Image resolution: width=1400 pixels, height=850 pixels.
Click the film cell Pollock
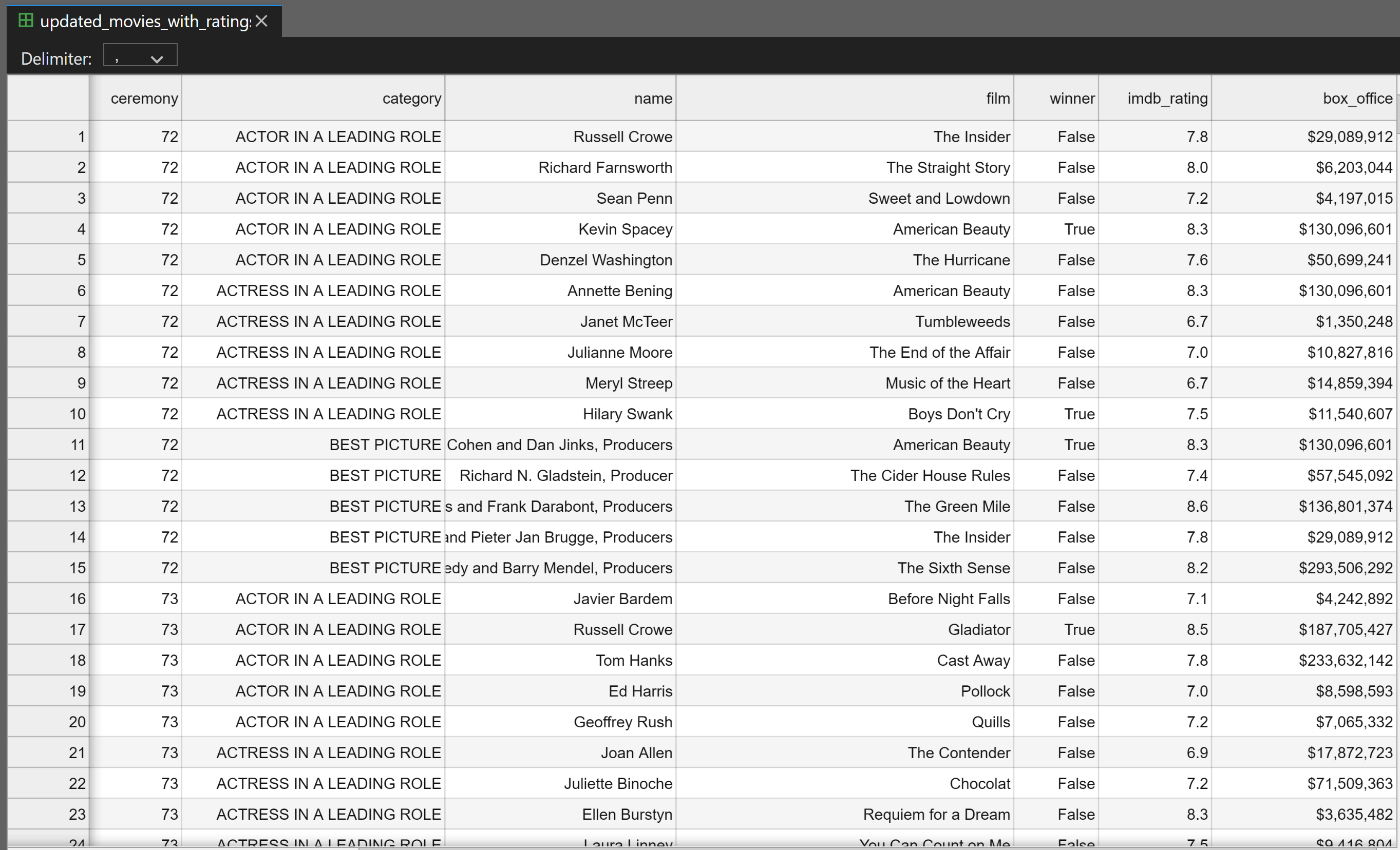pyautogui.click(x=845, y=691)
